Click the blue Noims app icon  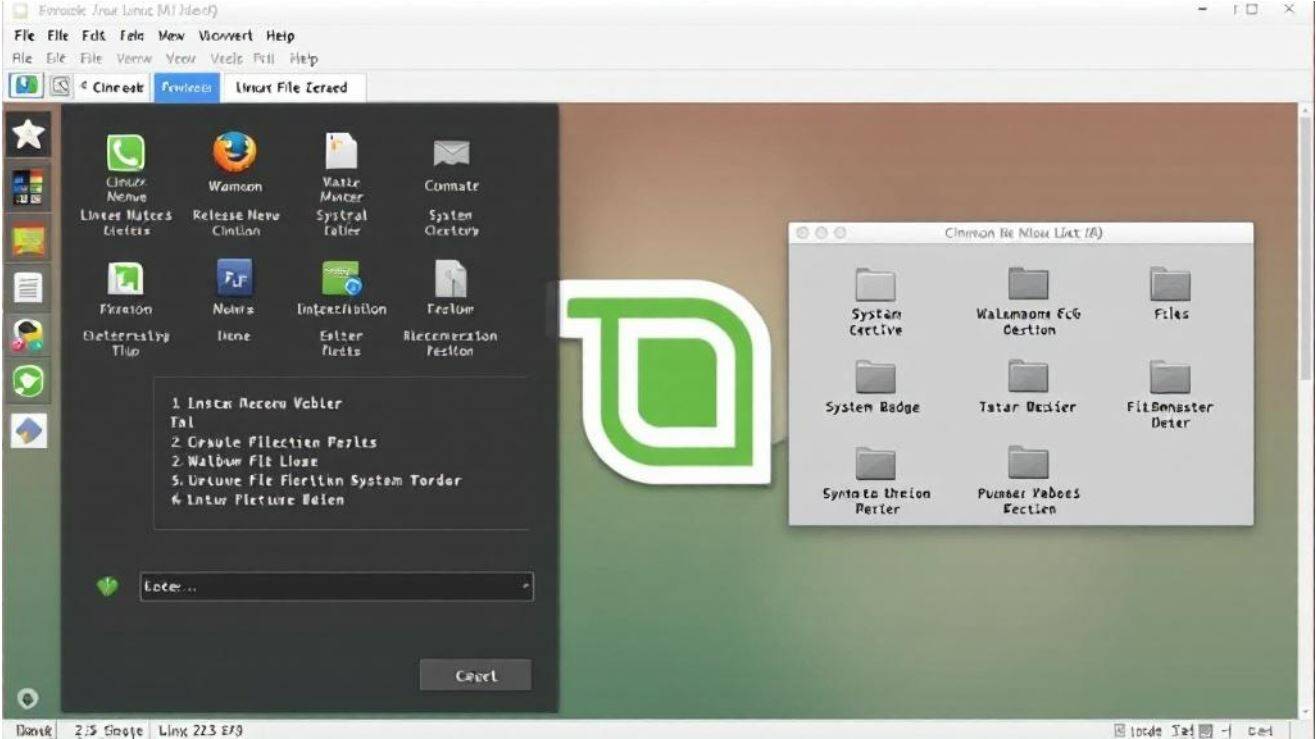234,277
